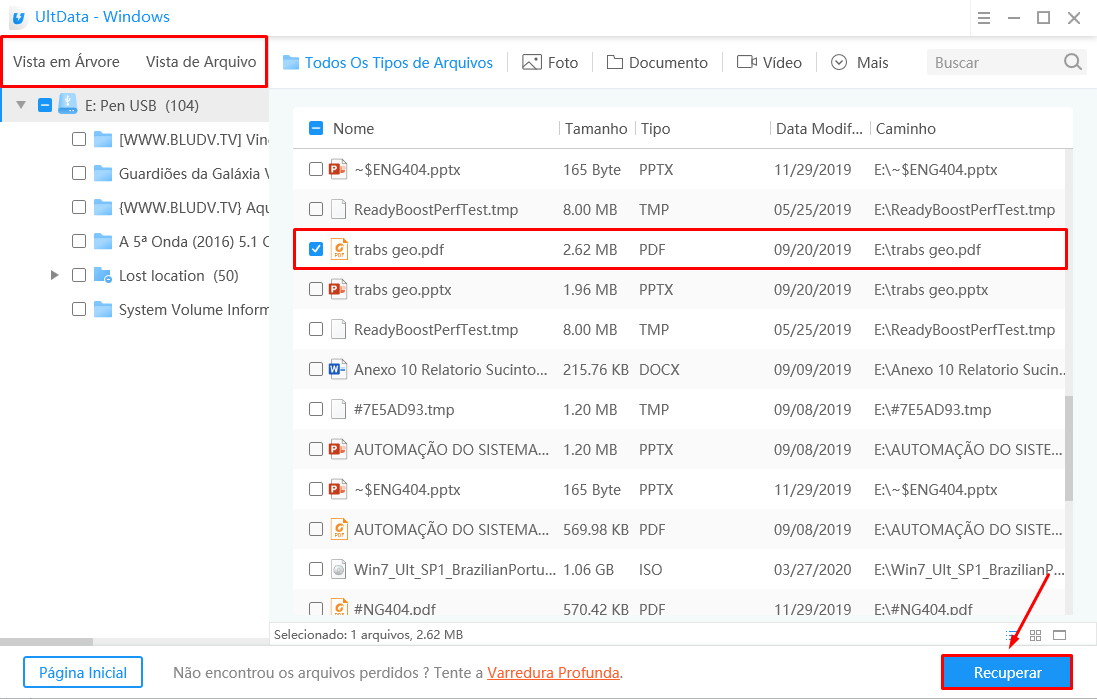Expand the Lost location folder
The height and width of the screenshot is (699, 1097).
pyautogui.click(x=55, y=275)
